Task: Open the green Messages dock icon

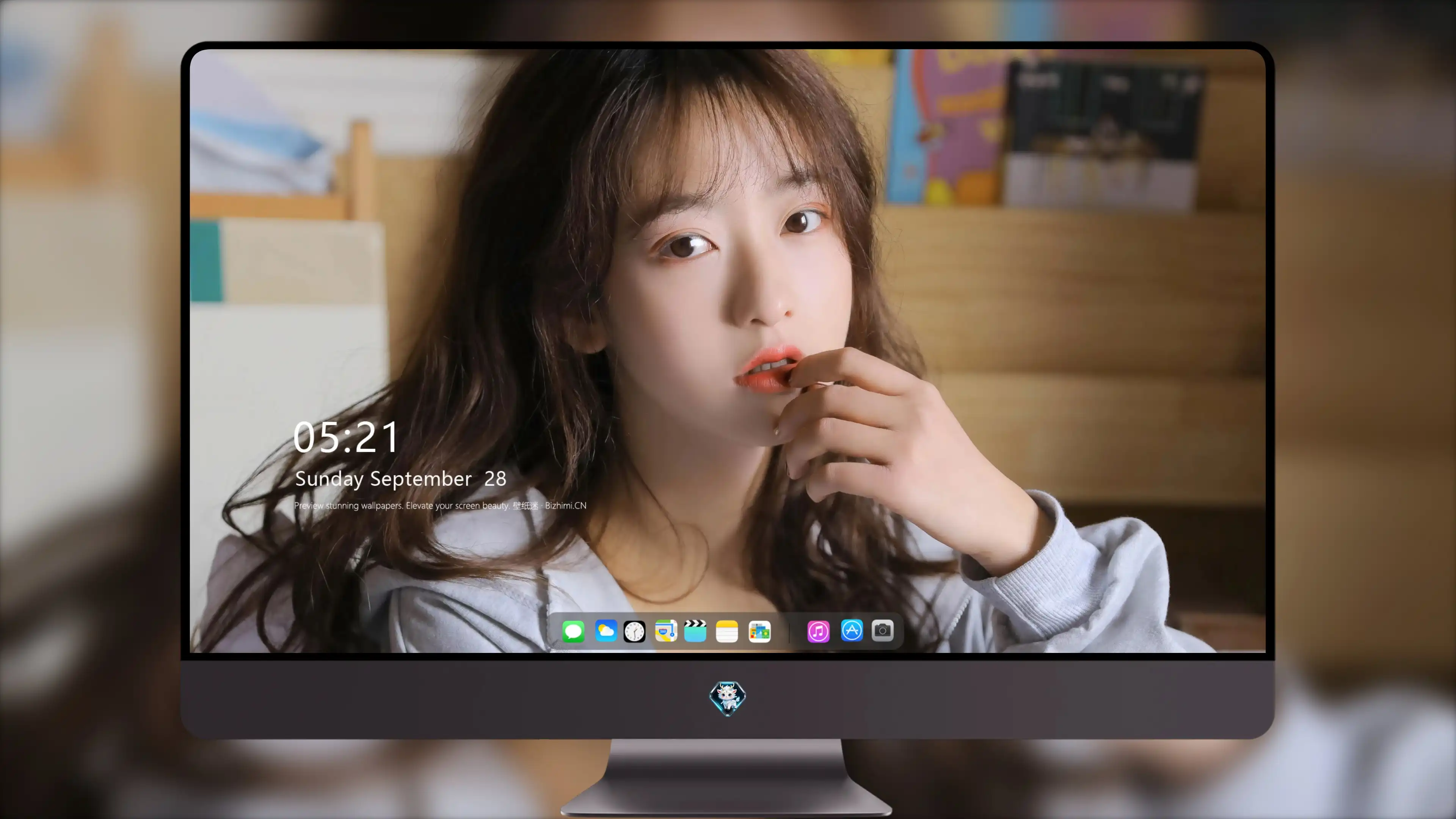Action: pos(573,631)
